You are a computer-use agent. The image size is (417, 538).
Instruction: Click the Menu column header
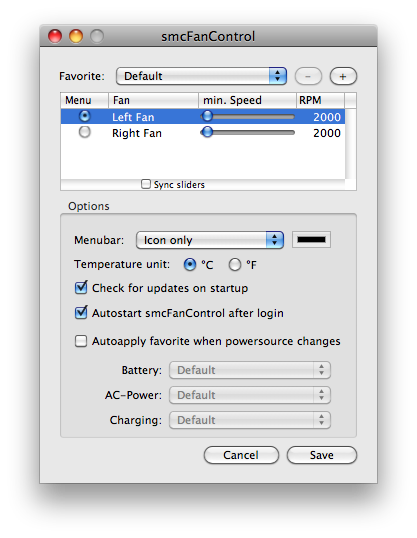pyautogui.click(x=84, y=100)
